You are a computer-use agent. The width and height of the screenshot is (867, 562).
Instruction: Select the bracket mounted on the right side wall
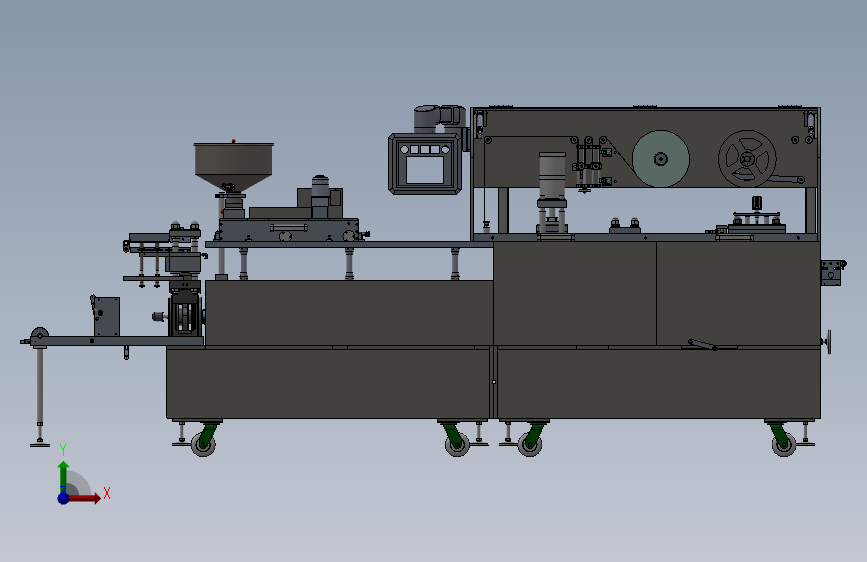tap(833, 273)
